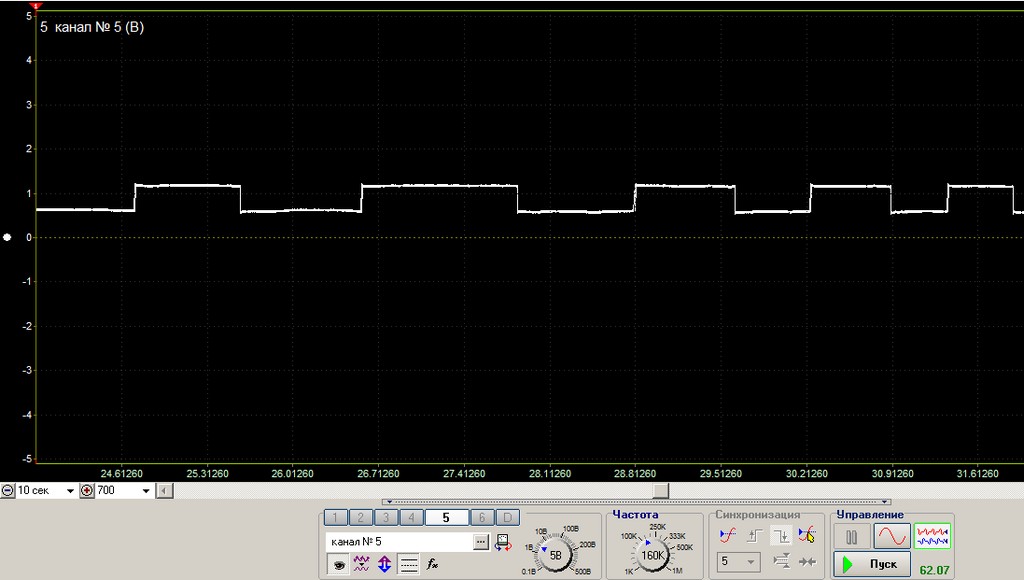Toggle channel 5 visibility eye icon

tap(338, 564)
